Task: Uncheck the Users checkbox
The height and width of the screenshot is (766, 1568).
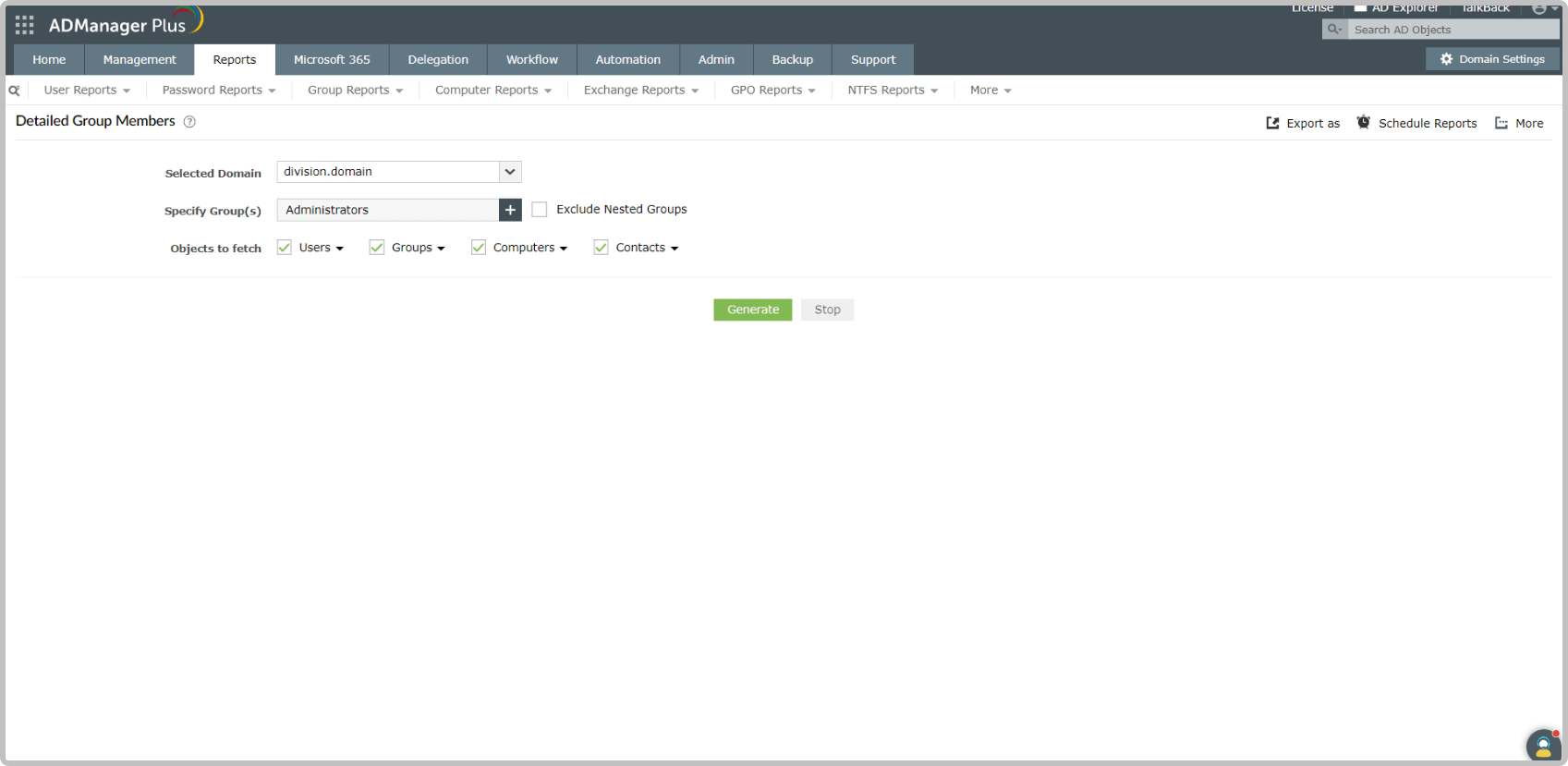Action: 285,247
